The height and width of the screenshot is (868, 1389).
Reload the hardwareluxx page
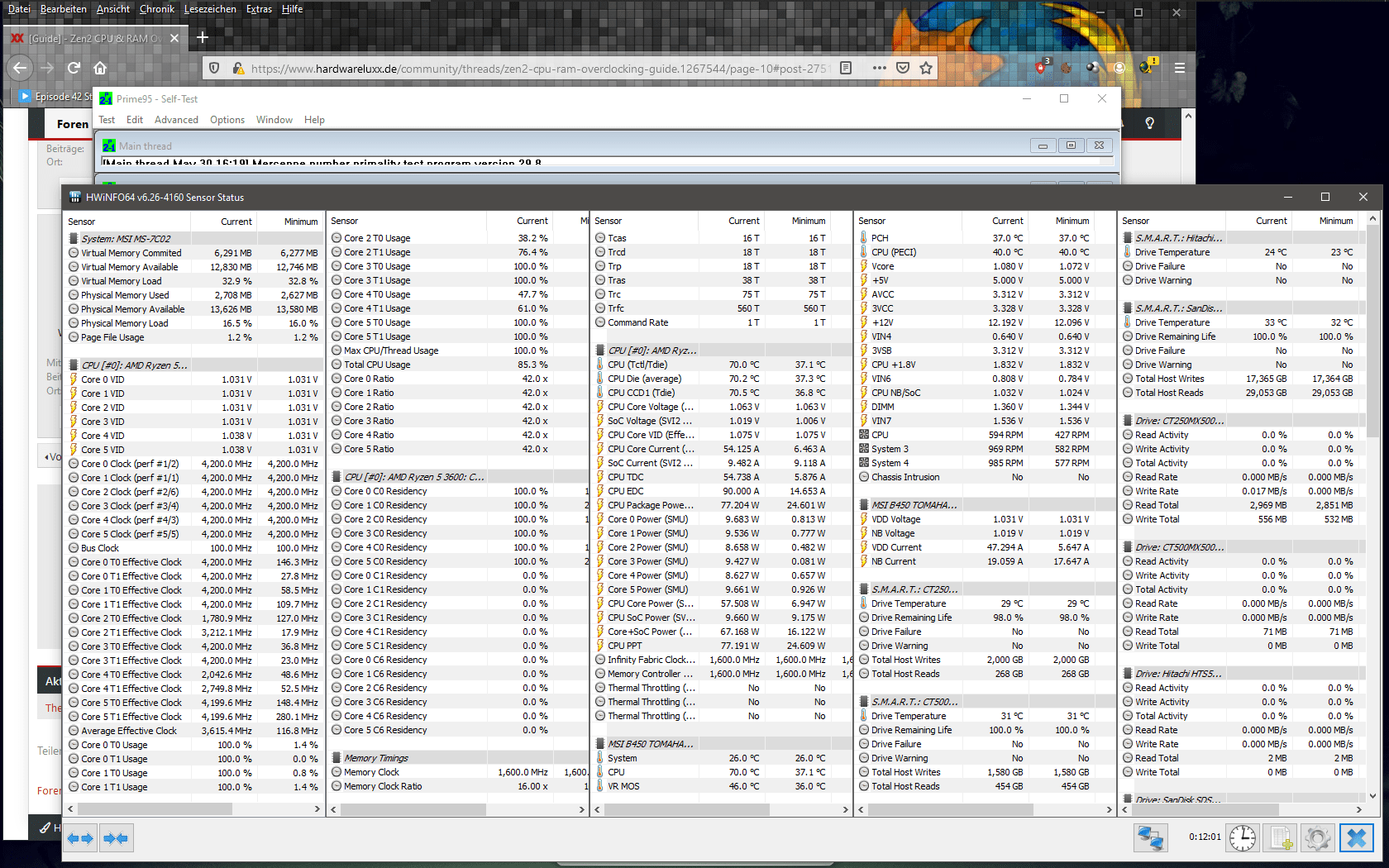click(74, 68)
